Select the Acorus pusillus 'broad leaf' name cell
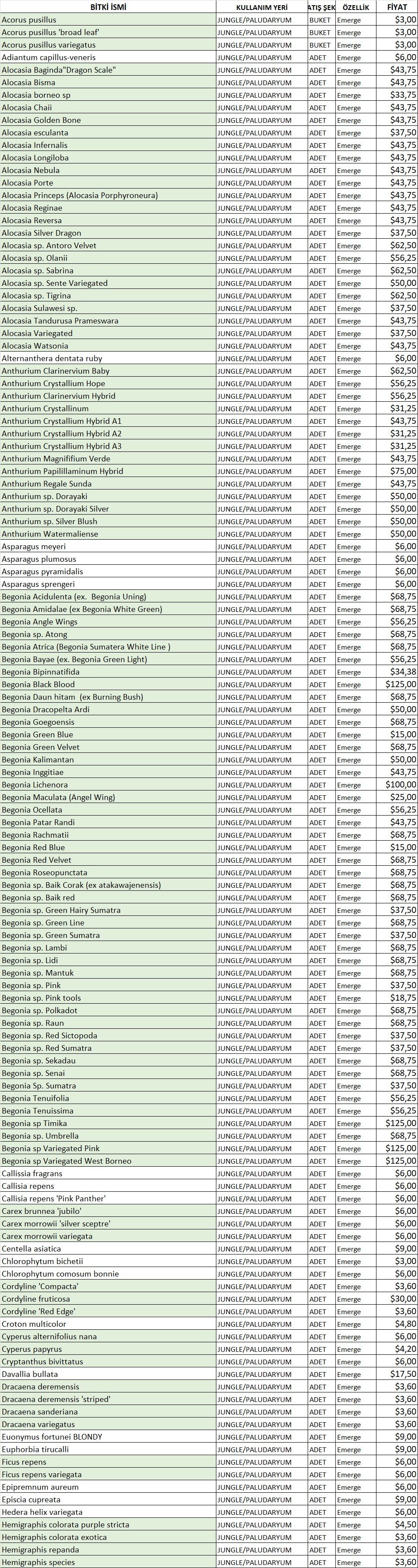Image resolution: width=418 pixels, height=1568 pixels. coord(51,32)
